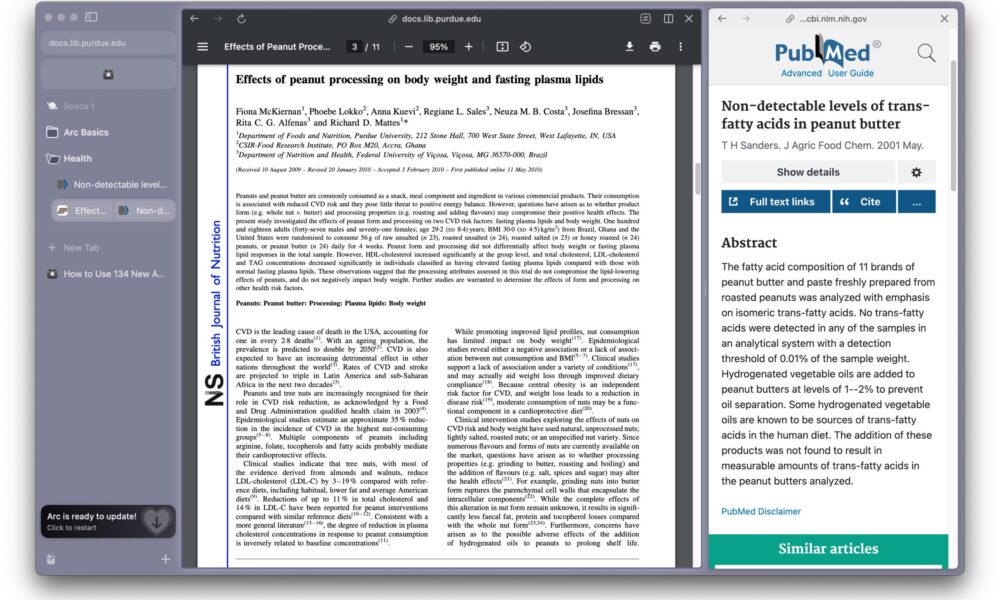
Task: Open the archive icon in the sidebar footer
Action: [51, 559]
